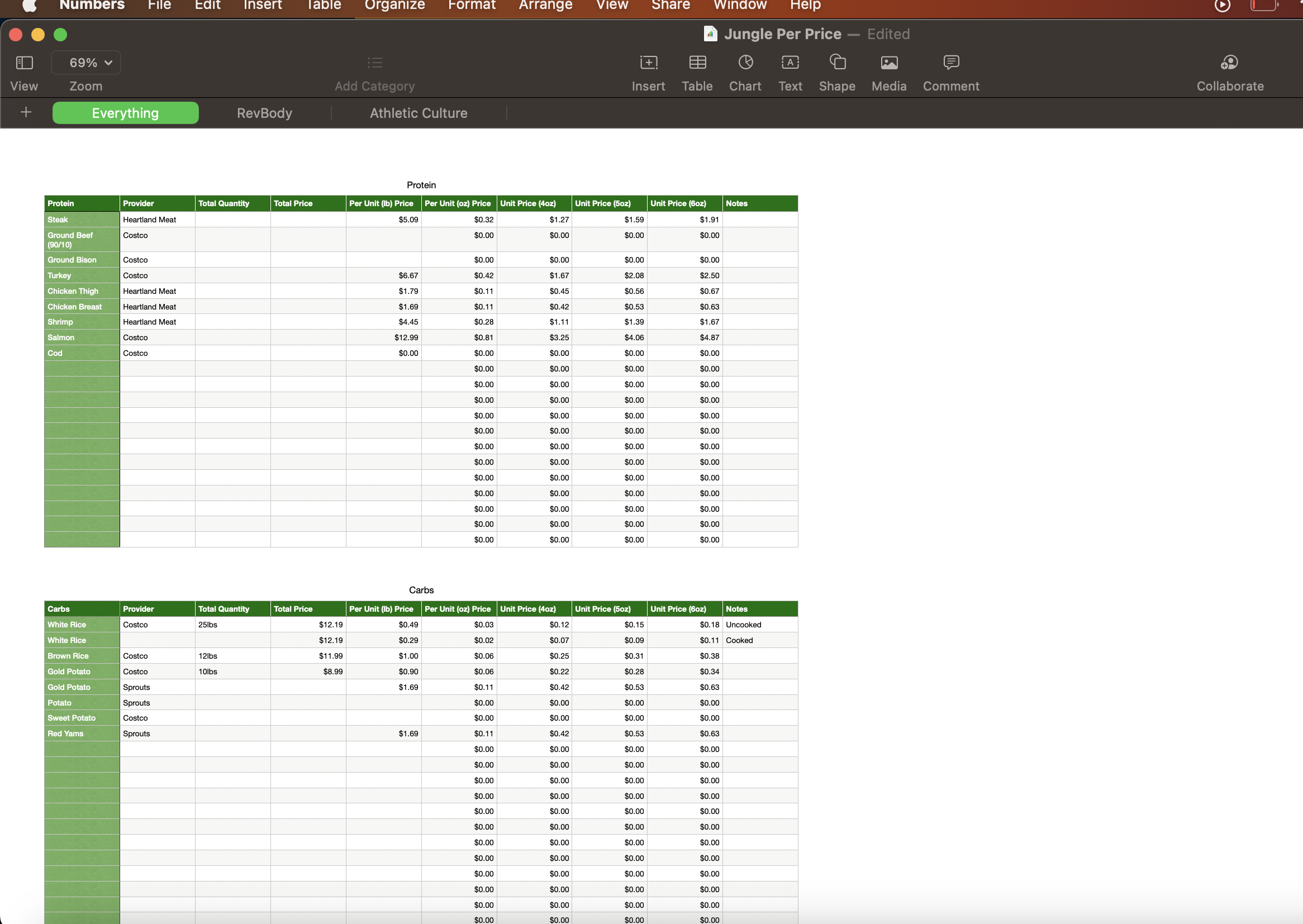Click the Table icon in toolbar
The height and width of the screenshot is (924, 1303).
click(x=697, y=63)
